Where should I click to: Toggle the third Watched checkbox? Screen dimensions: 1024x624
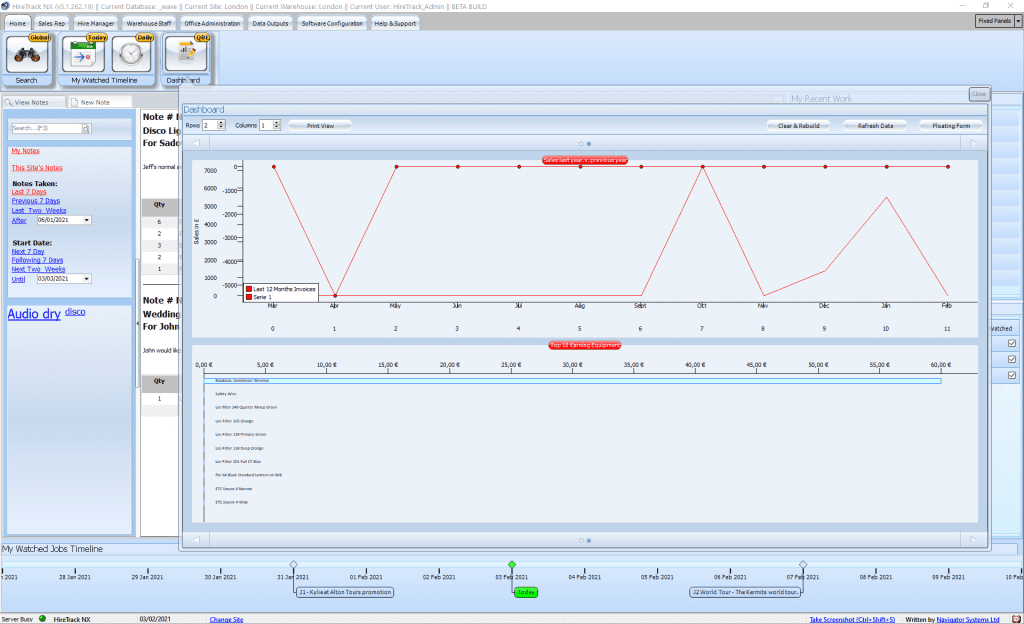tap(1012, 375)
